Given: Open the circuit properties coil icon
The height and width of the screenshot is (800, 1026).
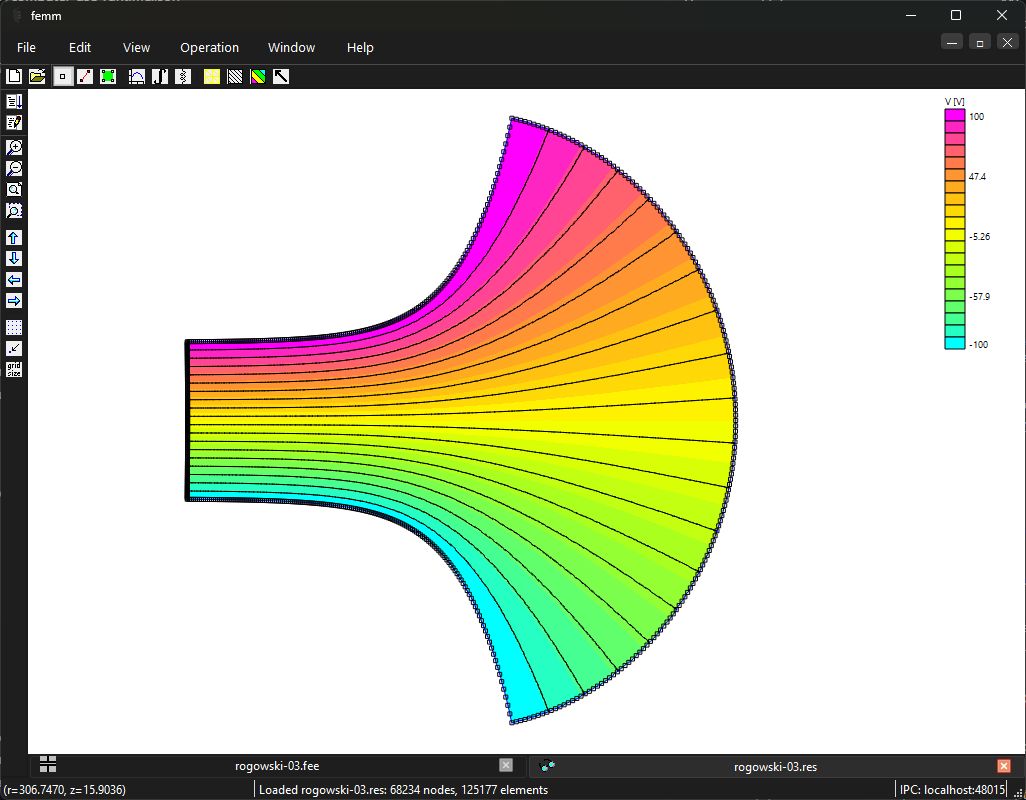Looking at the screenshot, I should tap(183, 77).
